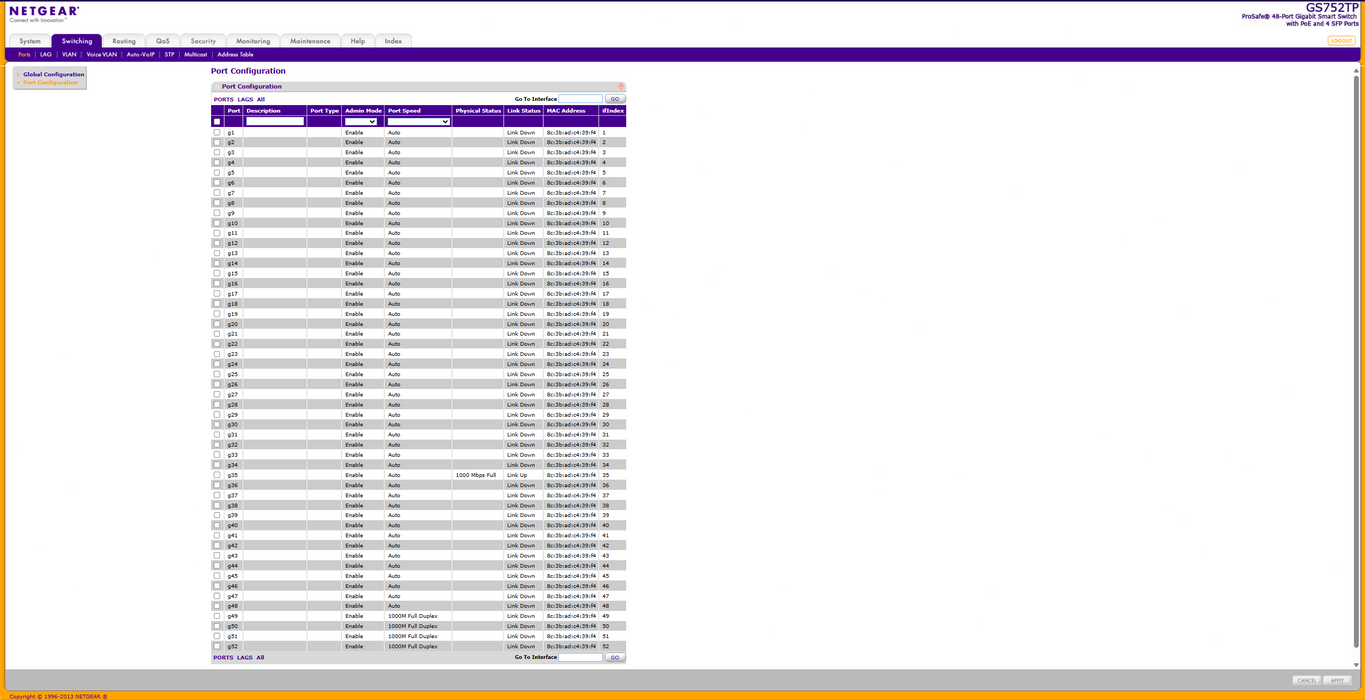Click the scrollbar down arrow
The image size is (1365, 700).
[x=1356, y=665]
